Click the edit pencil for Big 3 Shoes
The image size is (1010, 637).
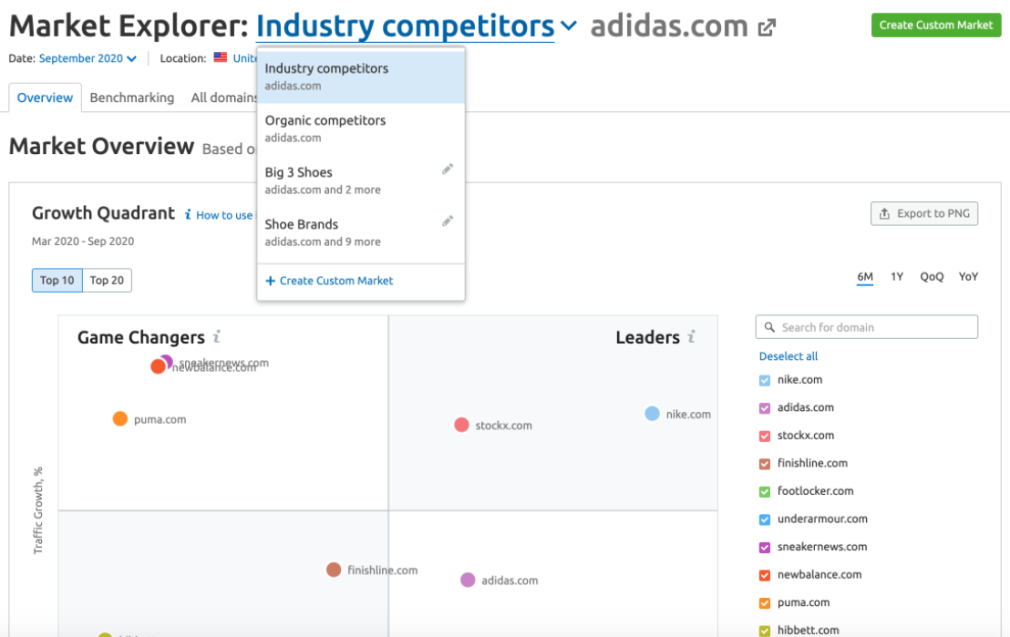pyautogui.click(x=448, y=169)
